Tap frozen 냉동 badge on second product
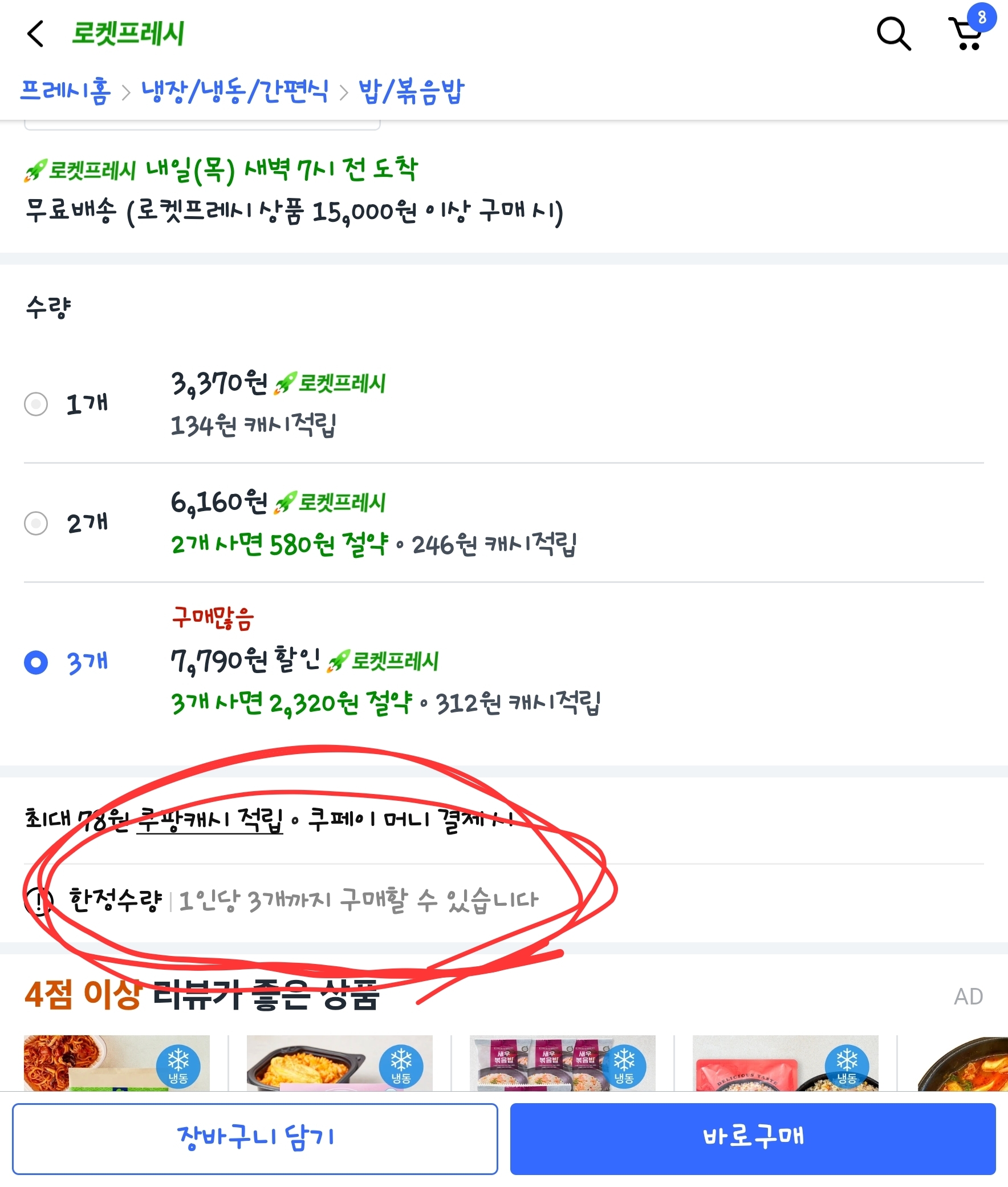This screenshot has width=1008, height=1187. coord(401,1066)
